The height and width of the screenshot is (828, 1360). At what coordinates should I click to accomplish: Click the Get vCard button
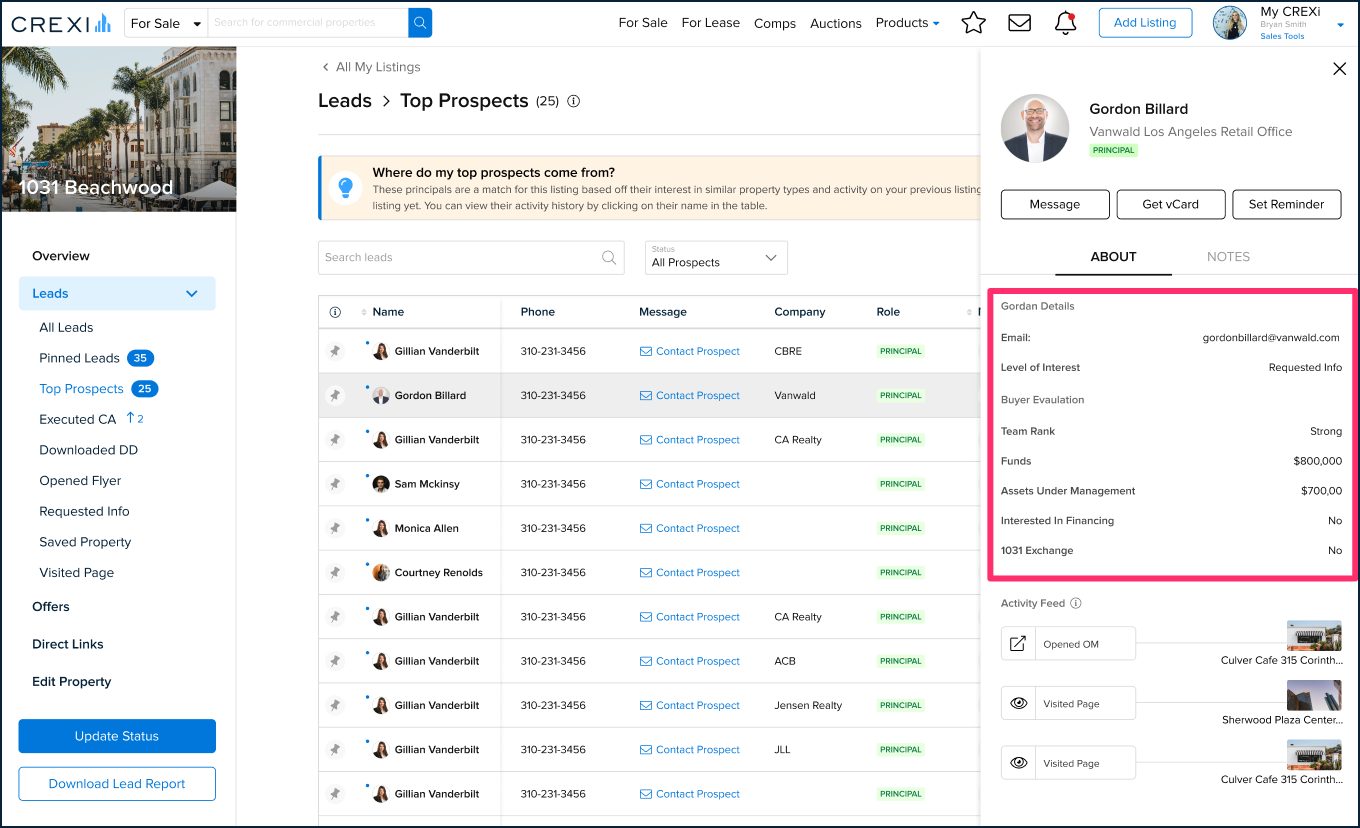[x=1170, y=204]
